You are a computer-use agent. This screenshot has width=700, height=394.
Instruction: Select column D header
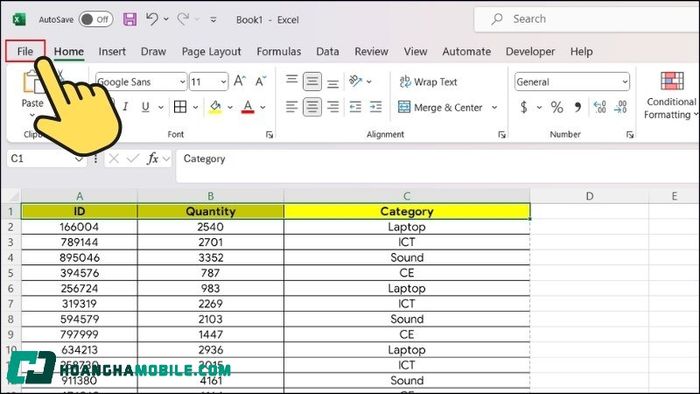[589, 196]
